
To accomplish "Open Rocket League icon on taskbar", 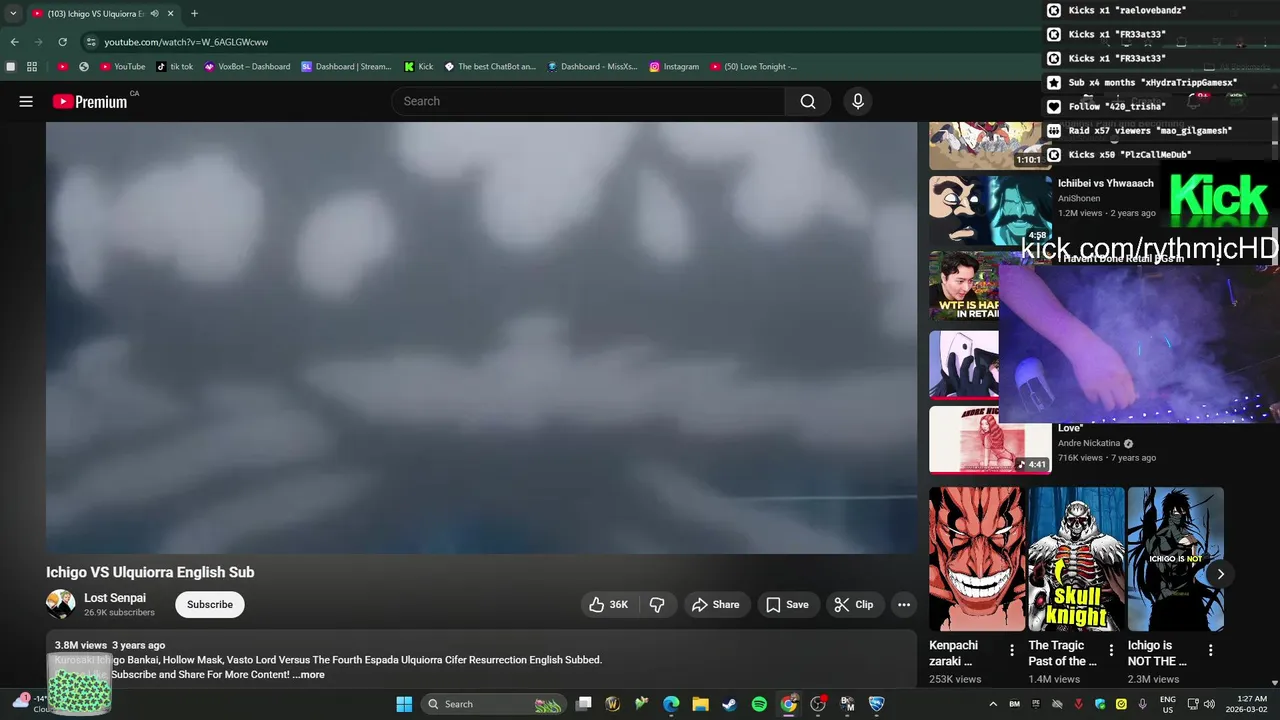I will [x=877, y=704].
